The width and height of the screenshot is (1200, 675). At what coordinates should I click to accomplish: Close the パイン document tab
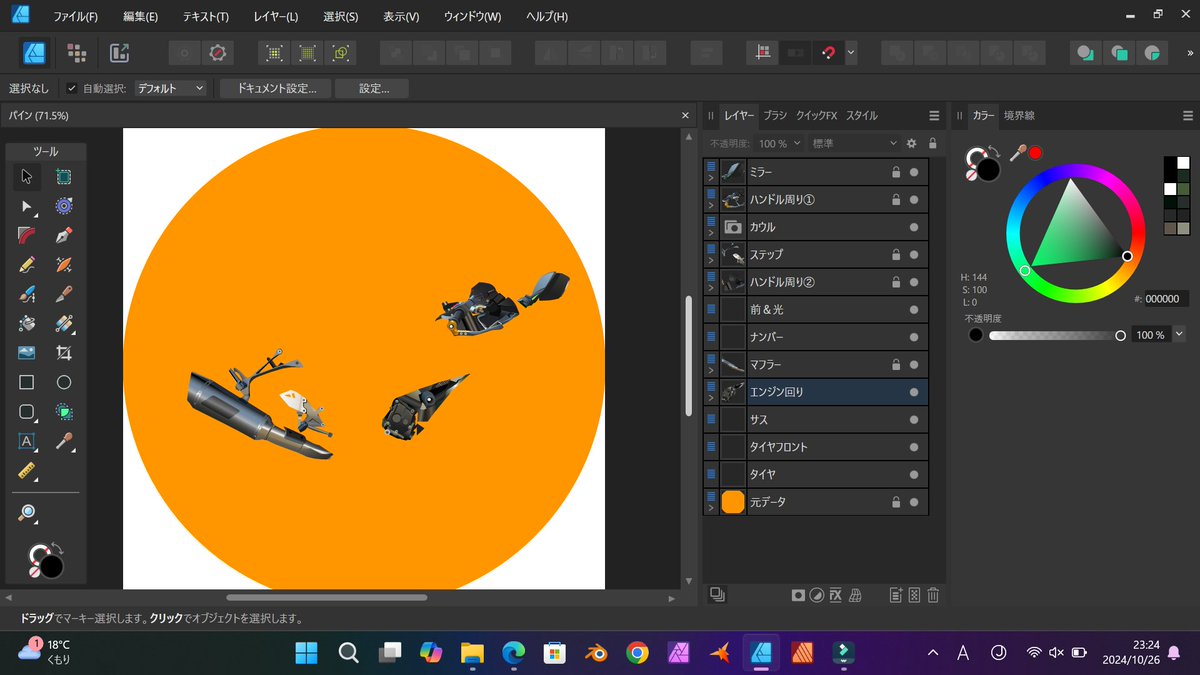(685, 116)
